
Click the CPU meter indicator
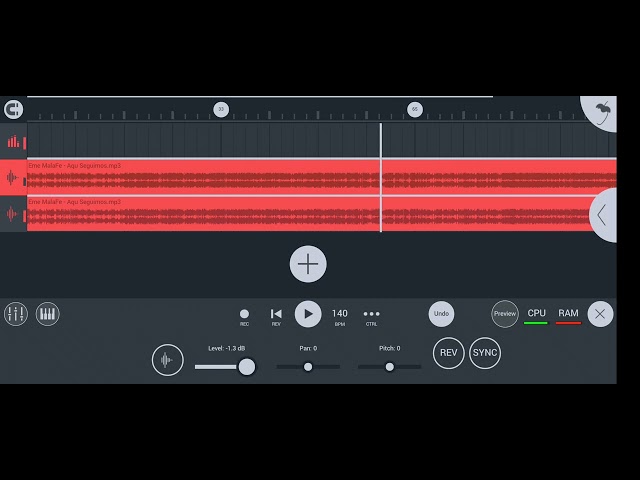click(536, 316)
